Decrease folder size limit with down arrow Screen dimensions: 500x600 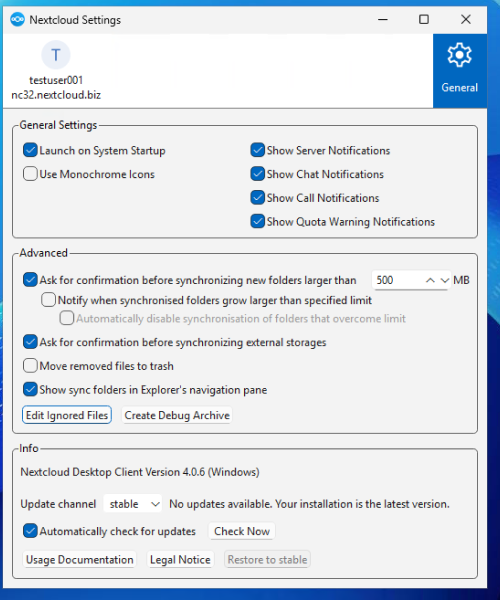[x=444, y=280]
